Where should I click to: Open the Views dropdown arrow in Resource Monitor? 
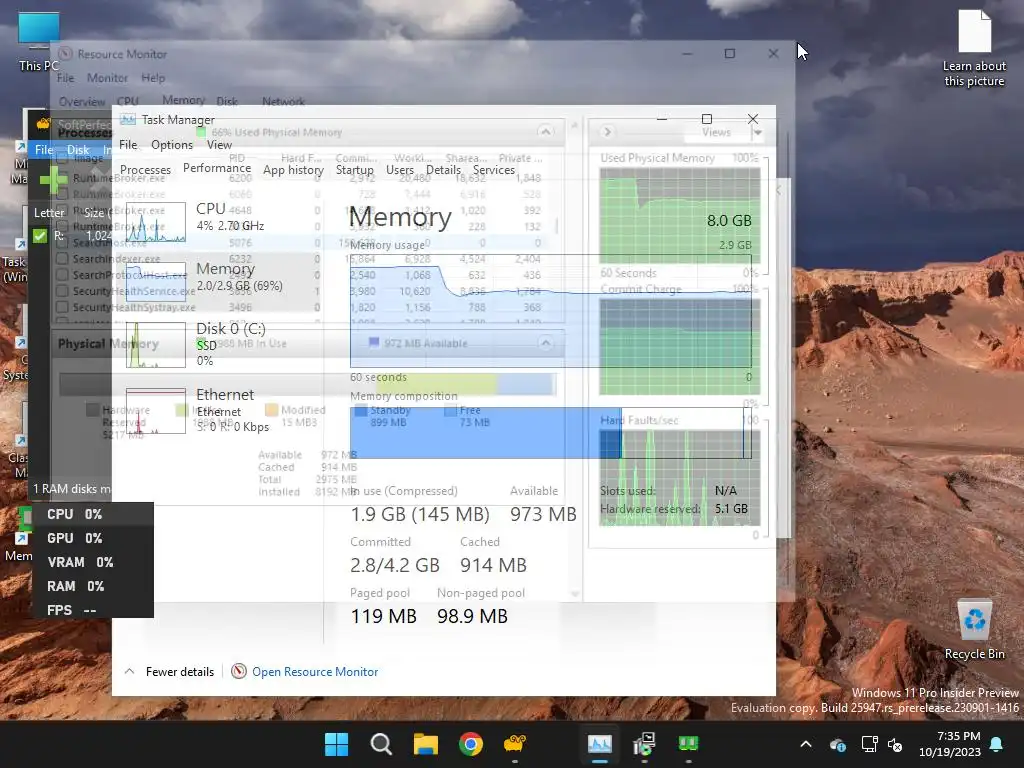758,132
